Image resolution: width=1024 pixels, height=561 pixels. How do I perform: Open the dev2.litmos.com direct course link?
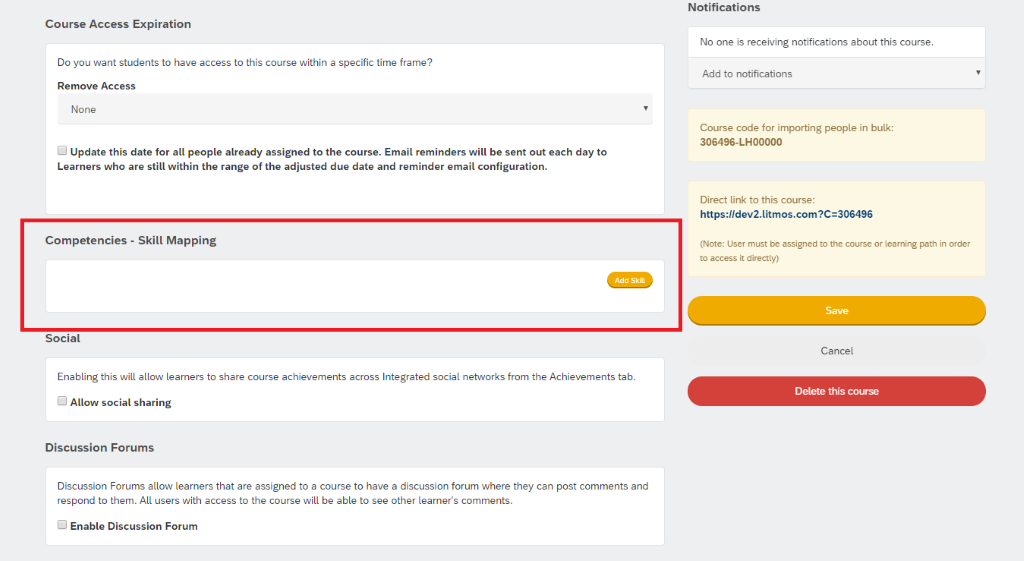coord(786,214)
